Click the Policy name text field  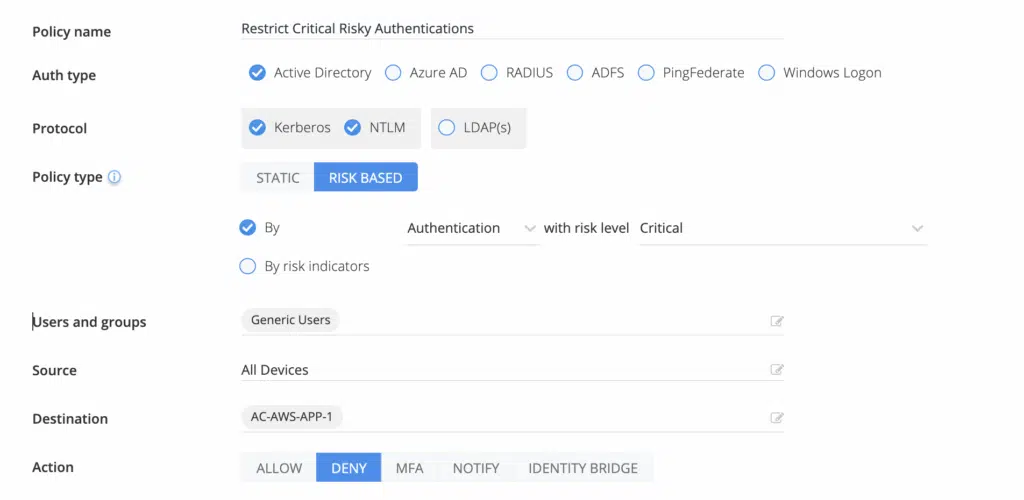tap(510, 29)
